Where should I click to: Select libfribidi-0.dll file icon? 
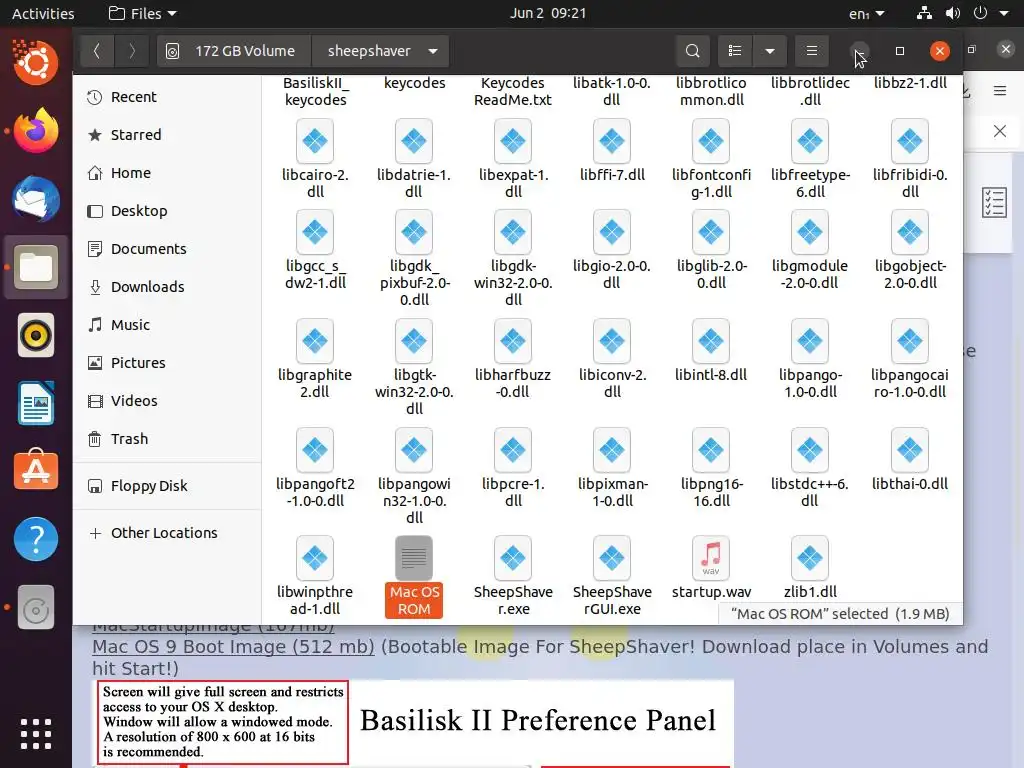point(910,141)
